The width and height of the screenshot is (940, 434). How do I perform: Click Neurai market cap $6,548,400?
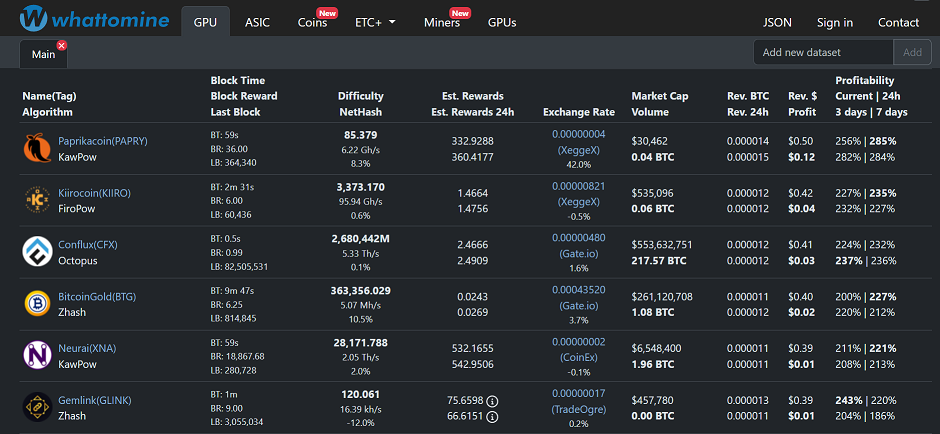658,348
